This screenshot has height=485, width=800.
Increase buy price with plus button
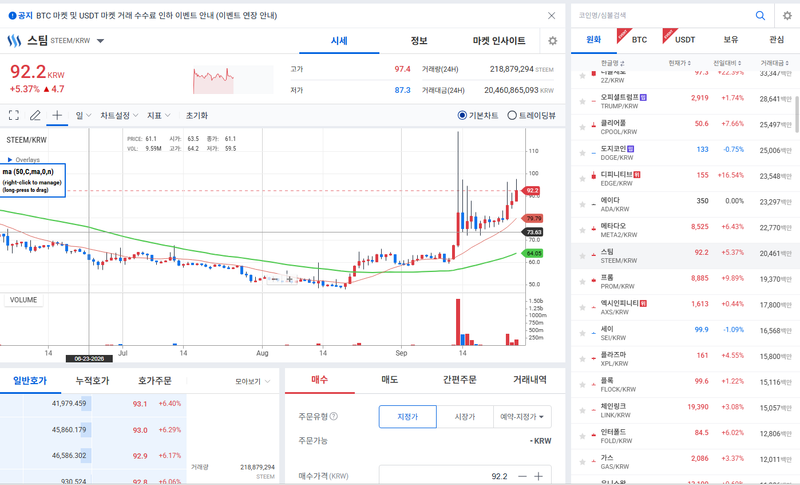click(x=538, y=476)
